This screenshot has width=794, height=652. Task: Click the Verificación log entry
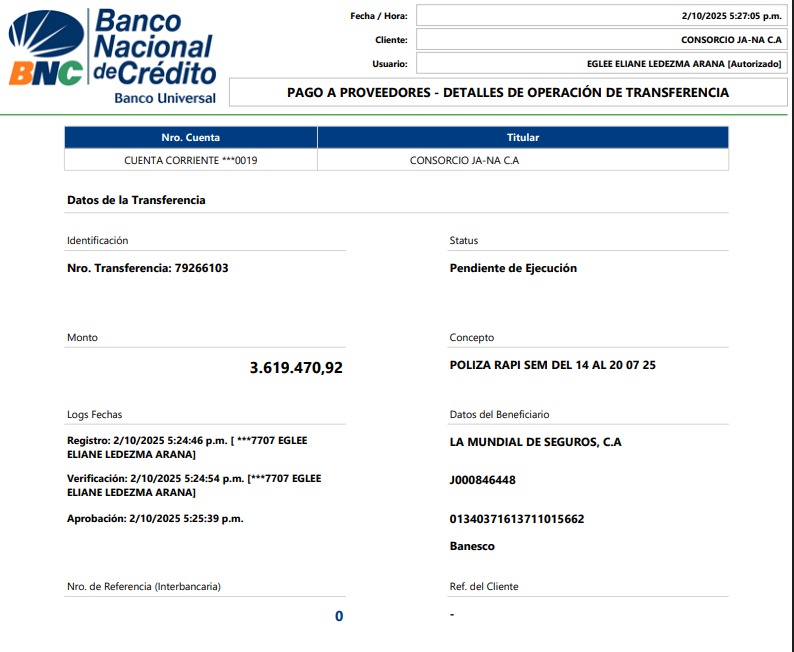[x=193, y=485]
